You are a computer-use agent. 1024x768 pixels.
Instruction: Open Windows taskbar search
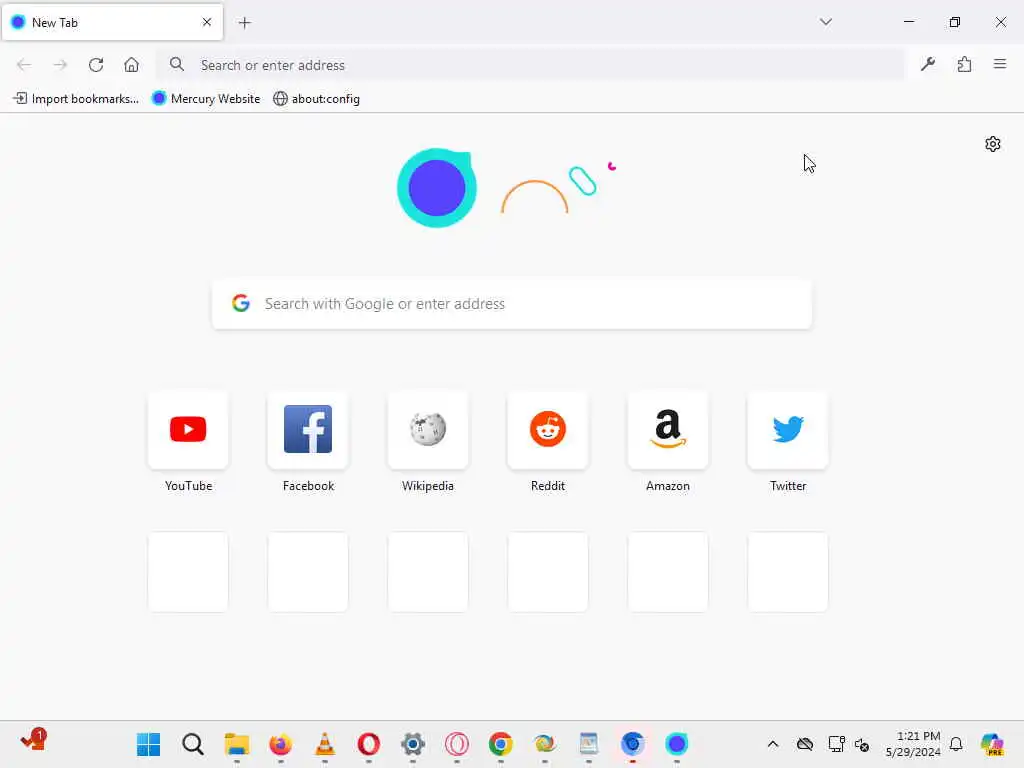point(193,744)
